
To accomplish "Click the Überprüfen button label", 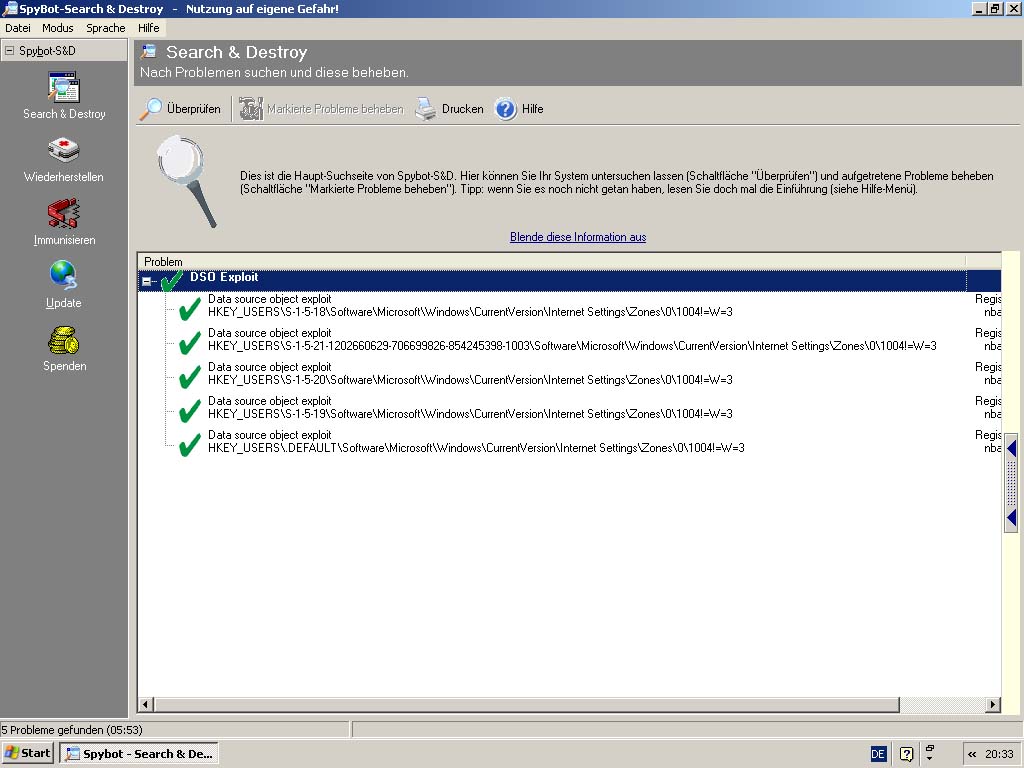I will (194, 109).
